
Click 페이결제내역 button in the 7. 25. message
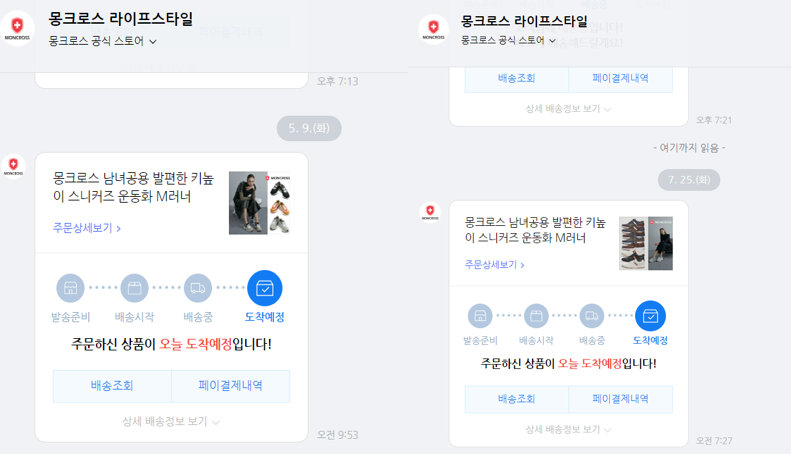tap(620, 399)
